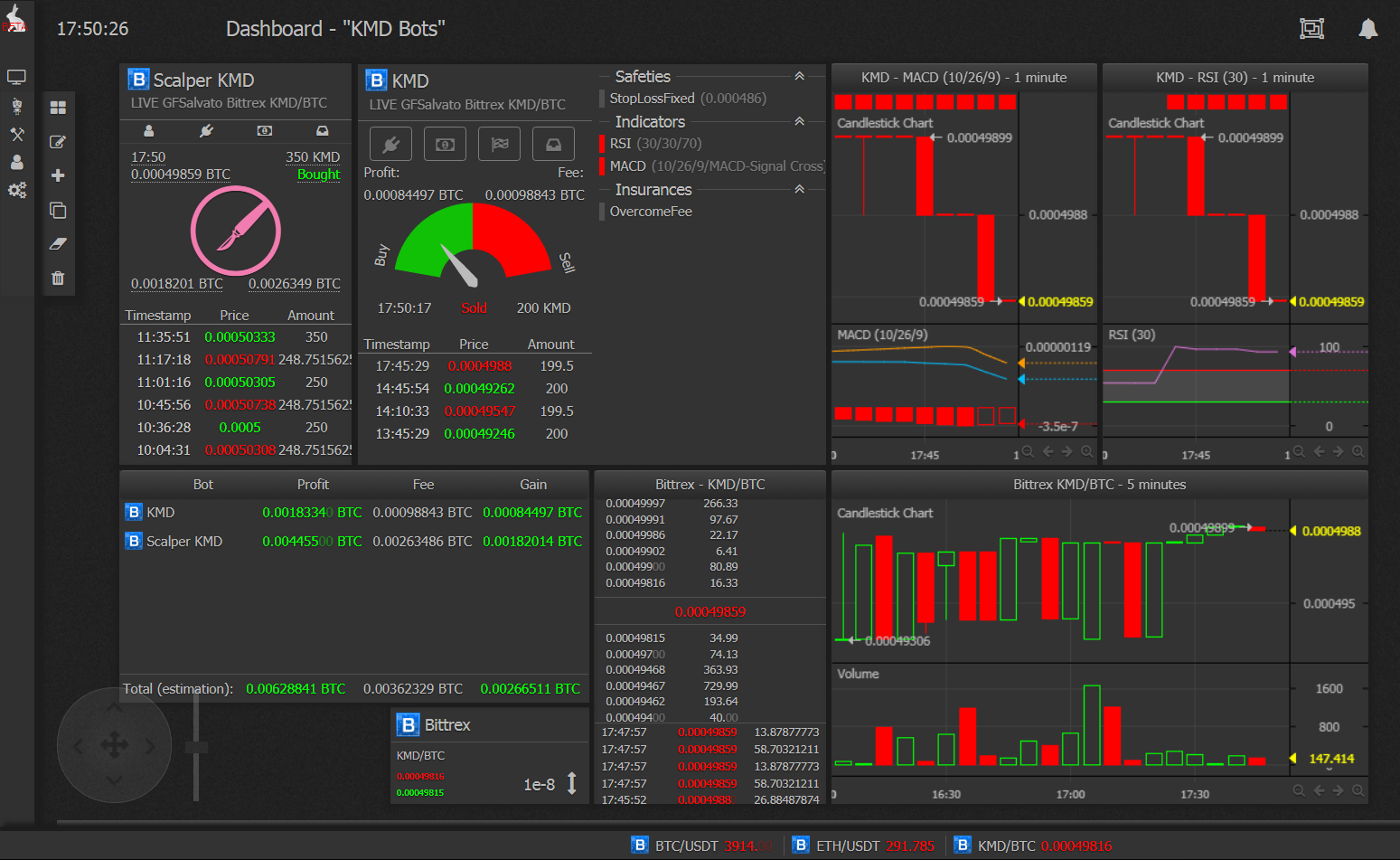Collapse the Safeties section

[x=799, y=77]
